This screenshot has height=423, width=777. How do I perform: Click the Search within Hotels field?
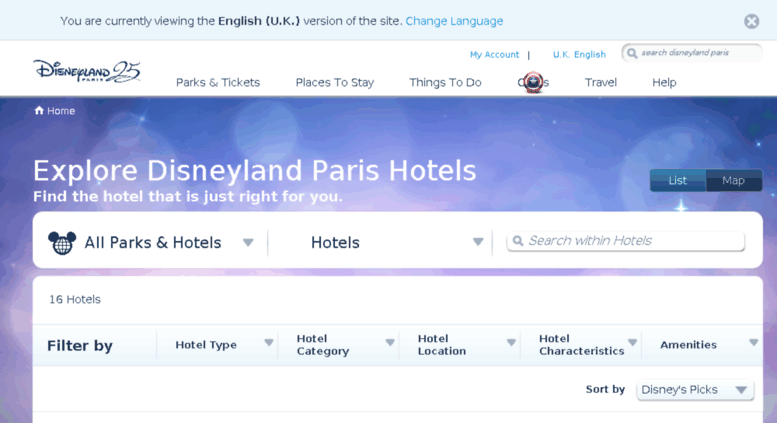[x=626, y=241]
